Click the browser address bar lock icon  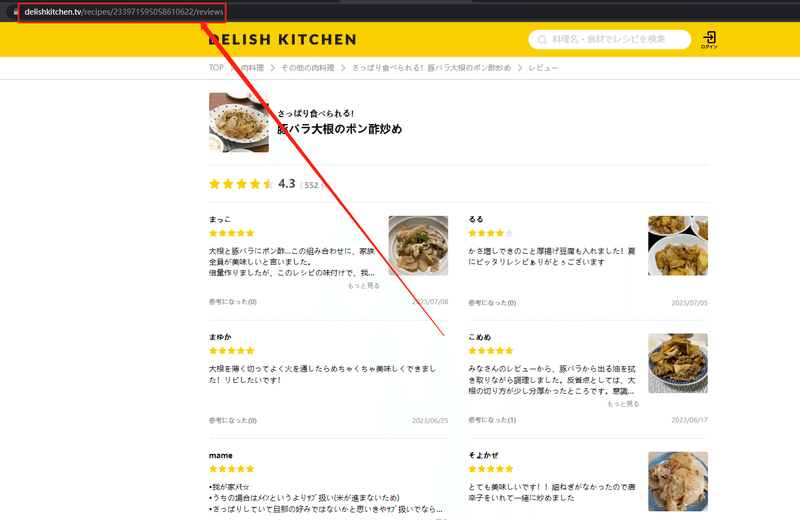click(16, 12)
